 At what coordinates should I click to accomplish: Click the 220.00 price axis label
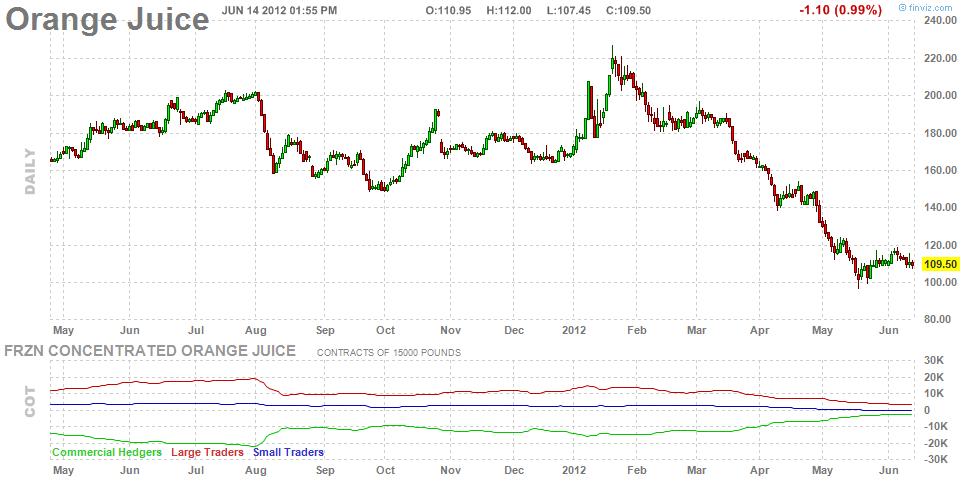940,58
